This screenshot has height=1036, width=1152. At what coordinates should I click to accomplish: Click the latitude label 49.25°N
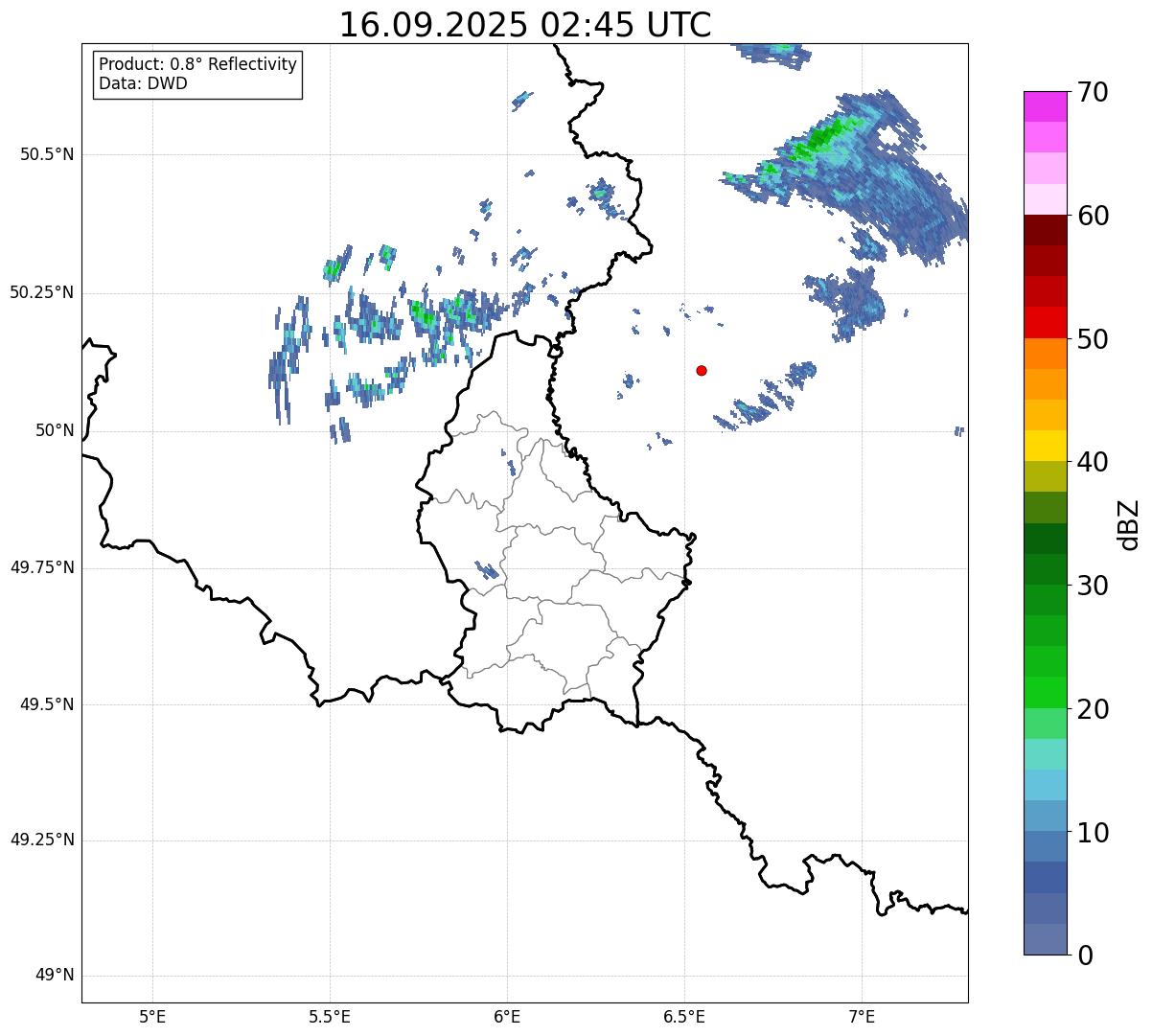coord(41,840)
